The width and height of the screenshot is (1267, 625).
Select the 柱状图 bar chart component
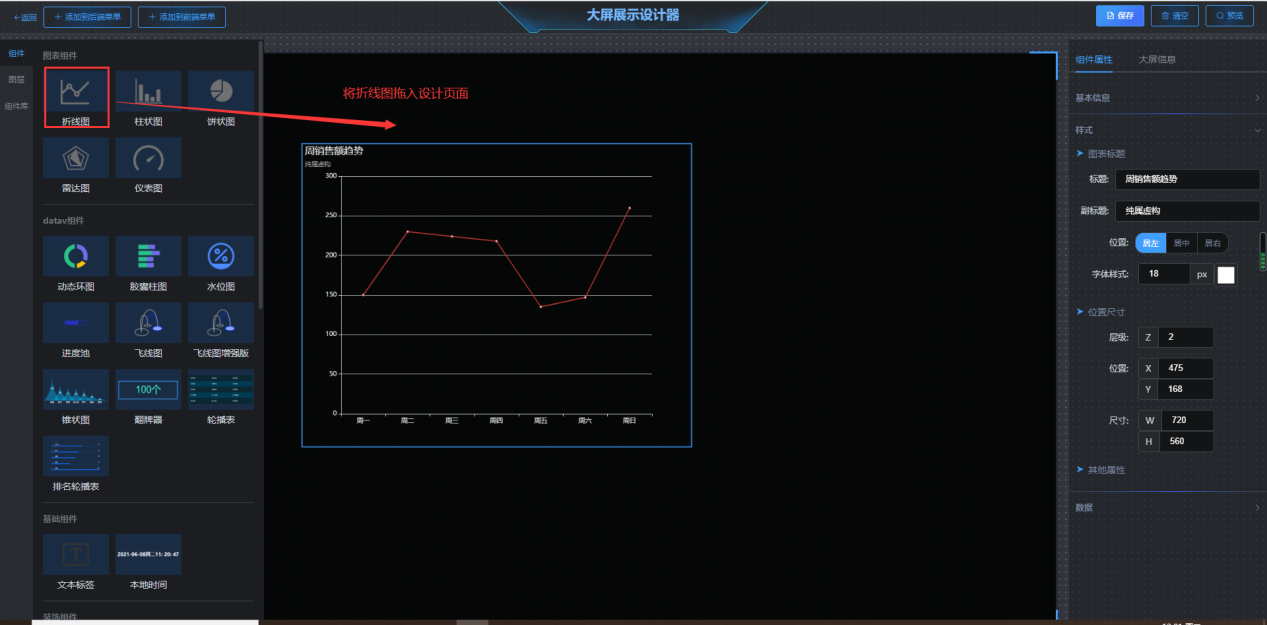tap(148, 98)
